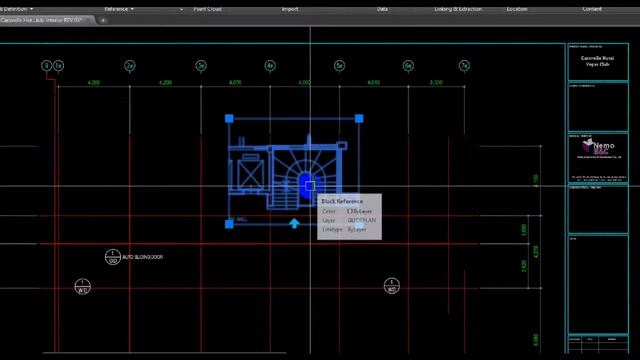The width and height of the screenshot is (640, 360).
Task: Open the Content ribbon panel
Action: coord(592,9)
